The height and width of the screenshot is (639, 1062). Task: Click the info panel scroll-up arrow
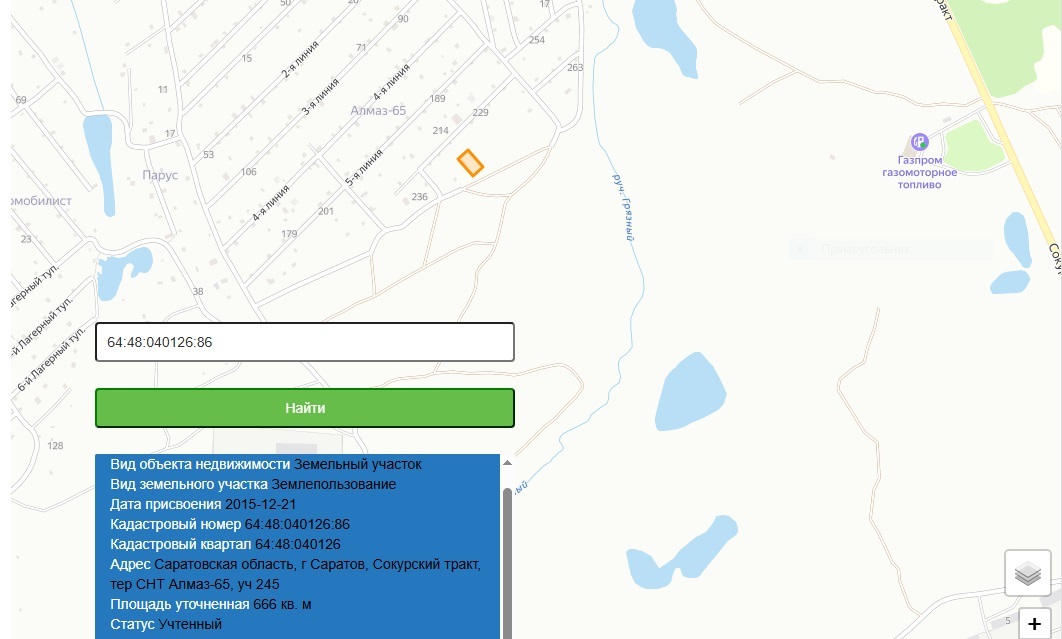coord(507,463)
